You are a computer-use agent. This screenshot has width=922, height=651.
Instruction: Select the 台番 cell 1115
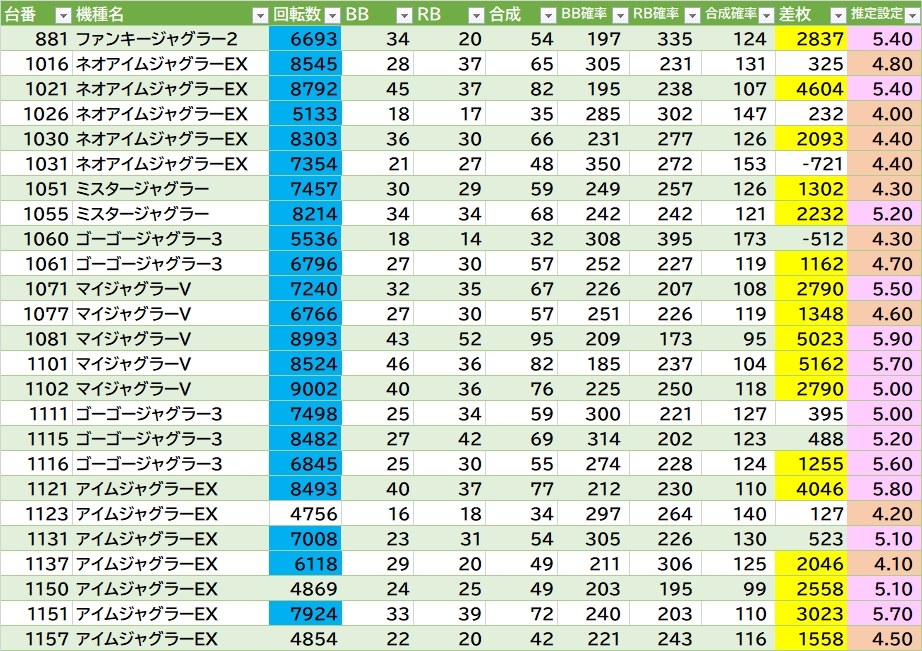tap(36, 439)
